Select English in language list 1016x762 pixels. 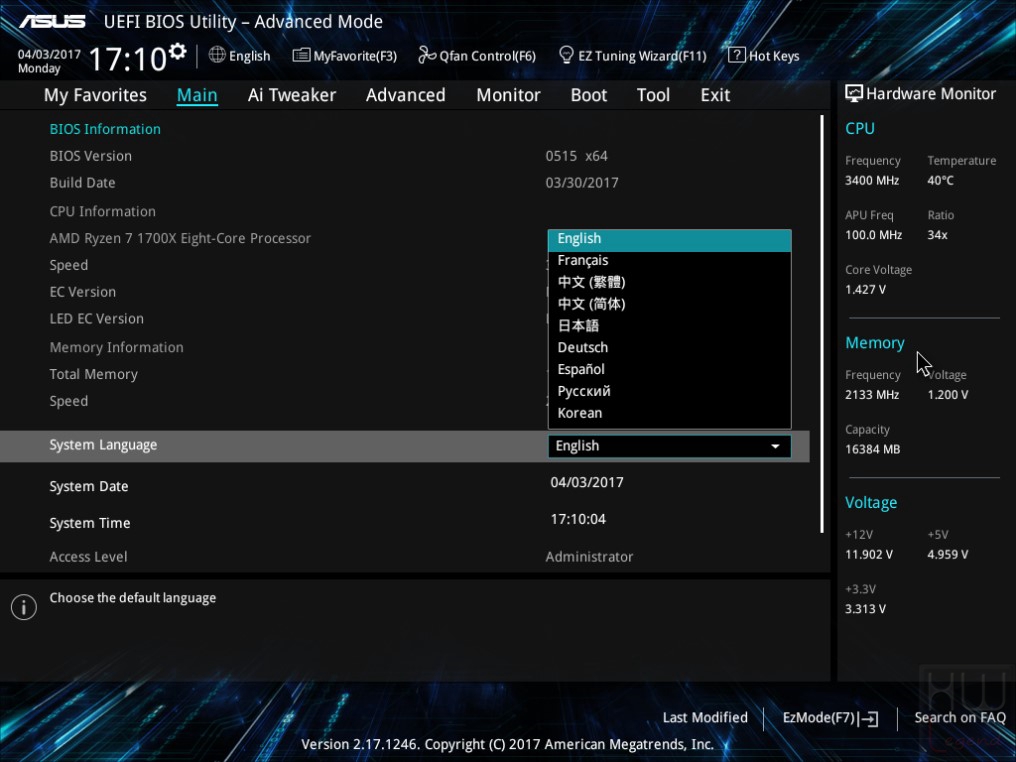click(669, 239)
